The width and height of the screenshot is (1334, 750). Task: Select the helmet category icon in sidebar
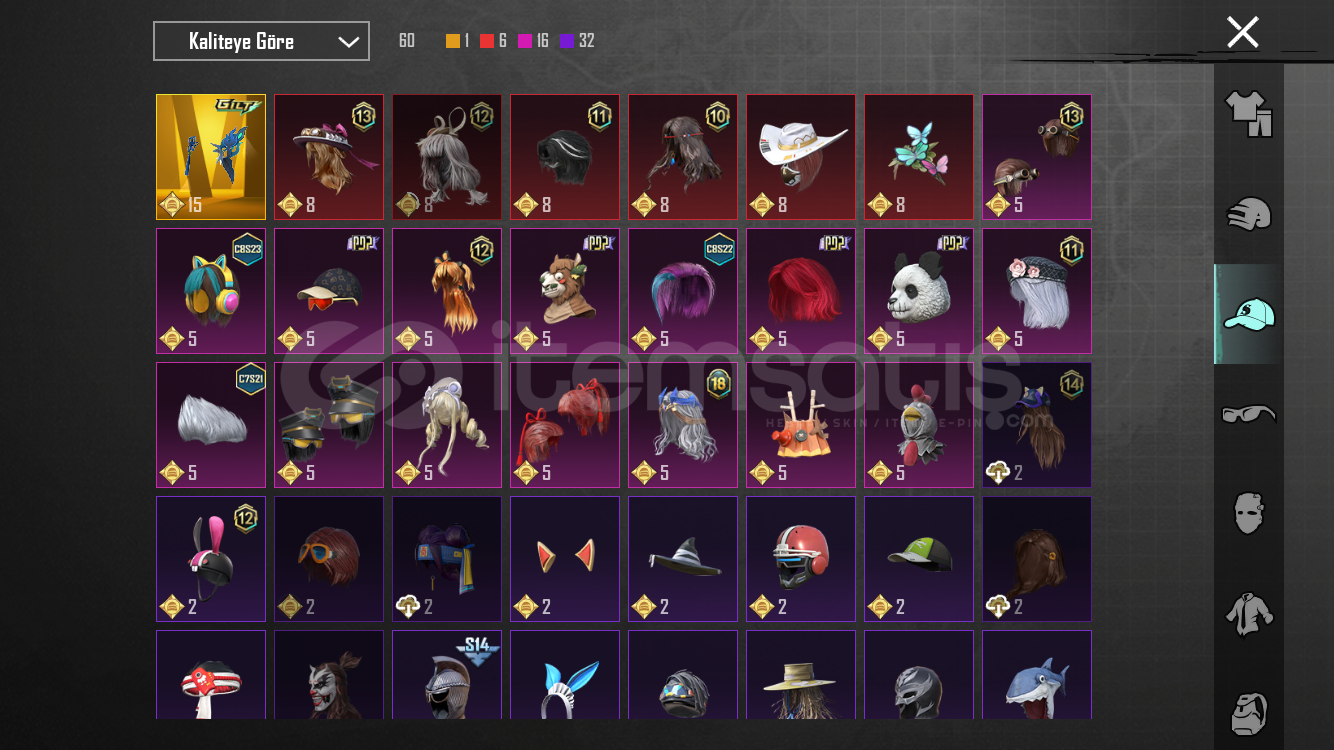pyautogui.click(x=1248, y=214)
